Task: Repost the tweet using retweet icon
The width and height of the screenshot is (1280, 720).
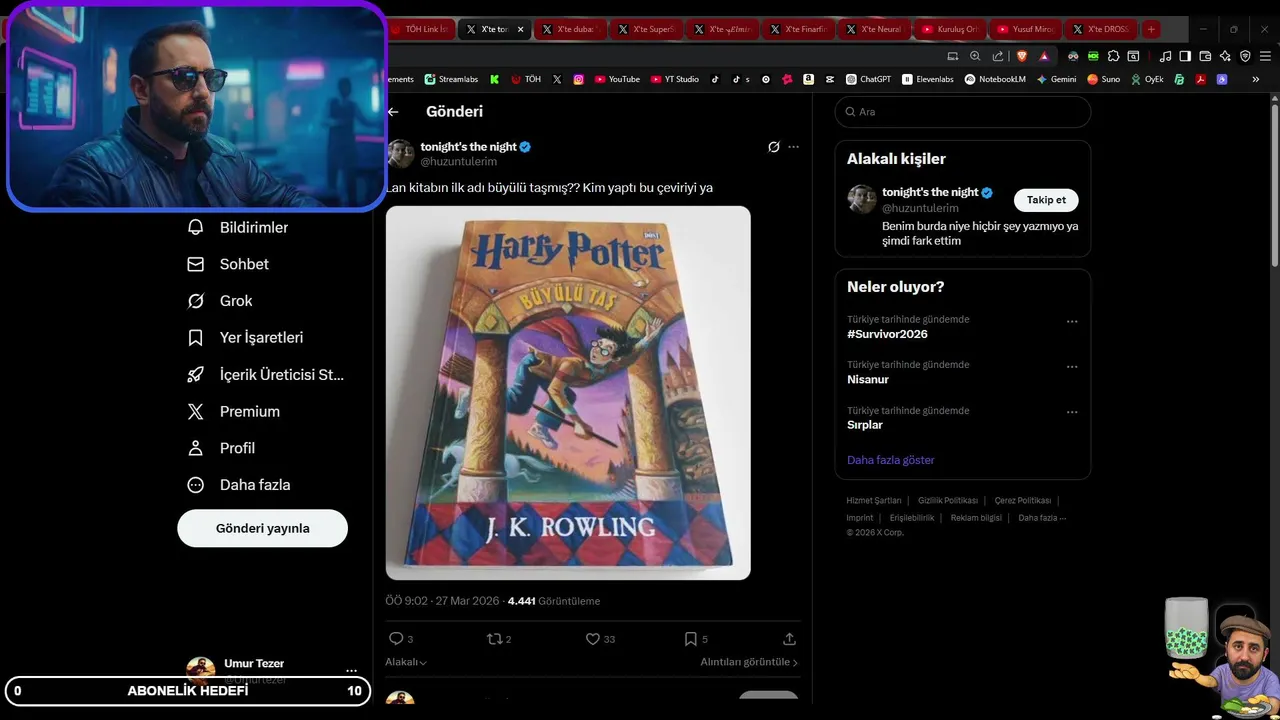Action: point(493,638)
